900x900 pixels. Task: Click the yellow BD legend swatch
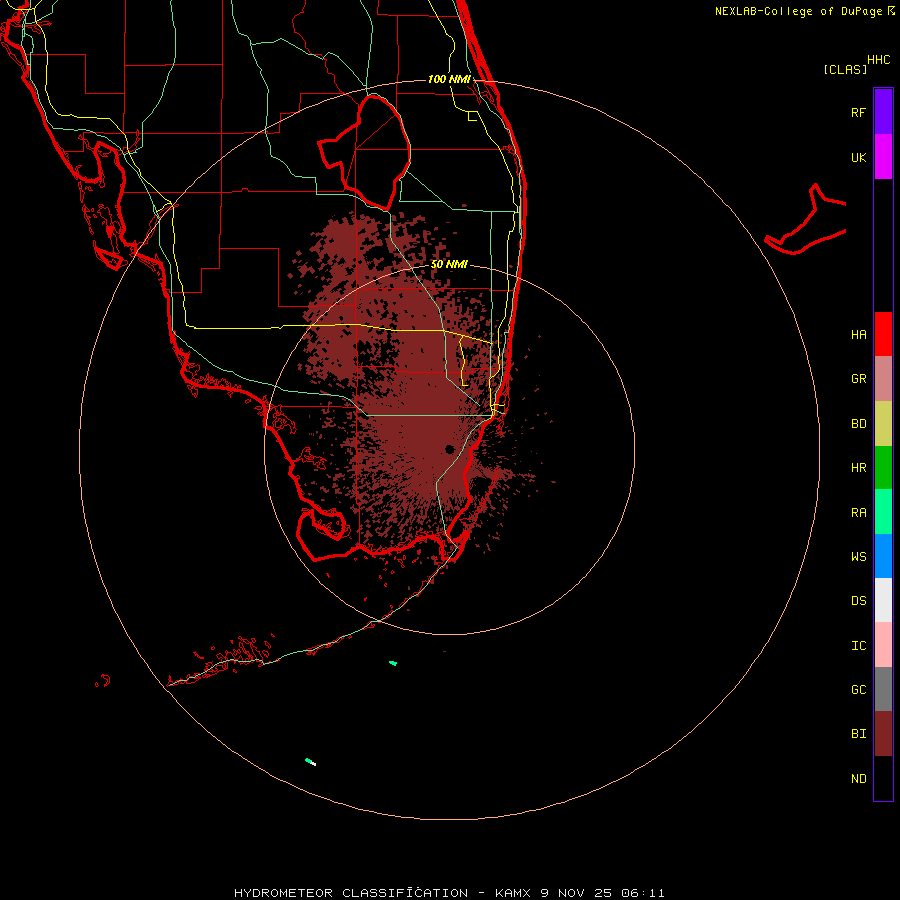coord(883,424)
